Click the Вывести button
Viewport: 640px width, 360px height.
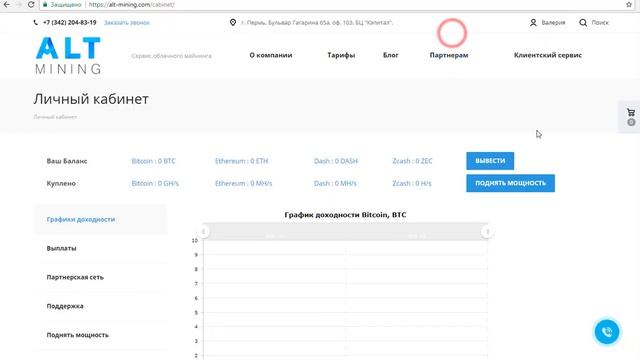[490, 161]
